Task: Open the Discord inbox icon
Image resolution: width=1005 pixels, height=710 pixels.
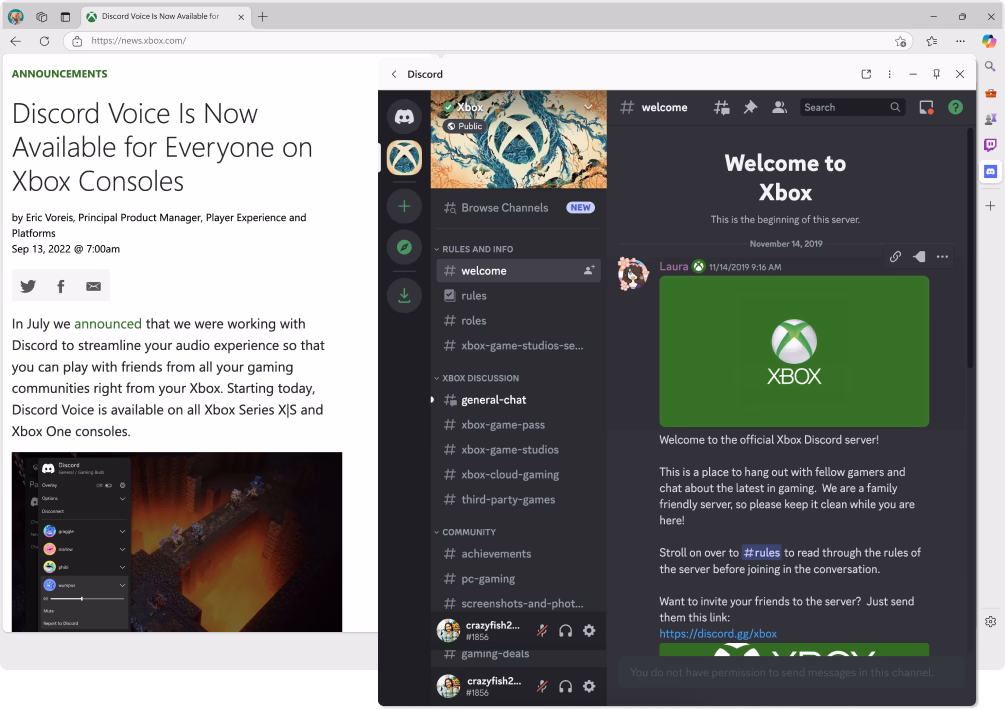Action: click(926, 108)
